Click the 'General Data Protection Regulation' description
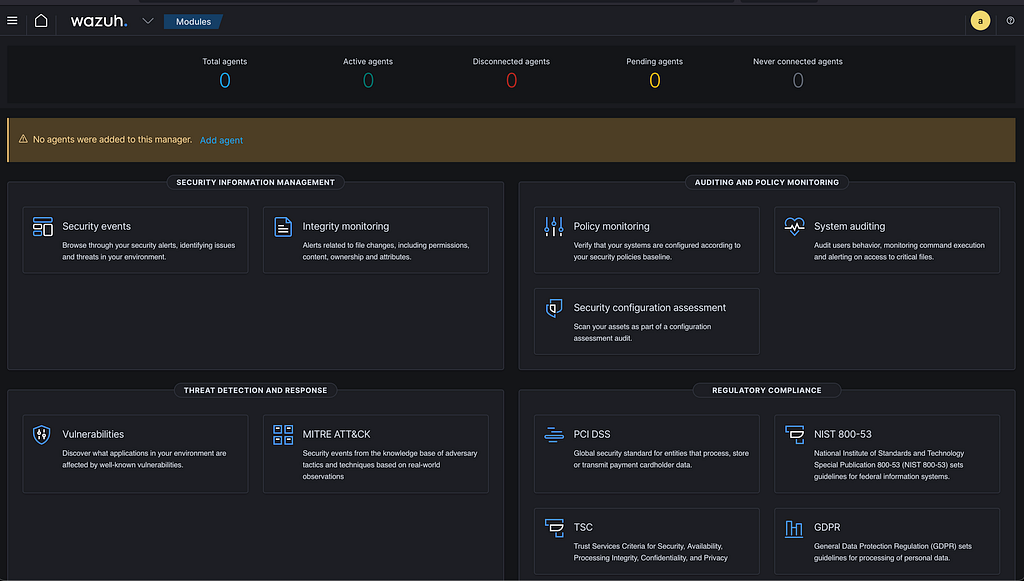 (x=893, y=552)
